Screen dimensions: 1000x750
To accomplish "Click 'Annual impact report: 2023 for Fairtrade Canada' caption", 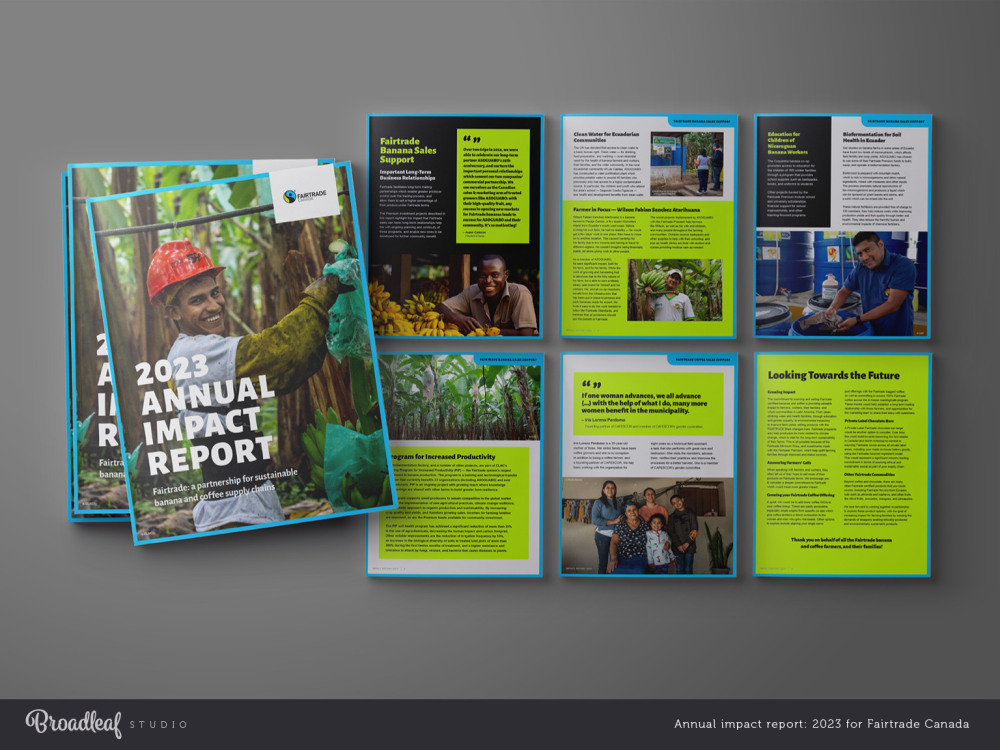I will 821,724.
